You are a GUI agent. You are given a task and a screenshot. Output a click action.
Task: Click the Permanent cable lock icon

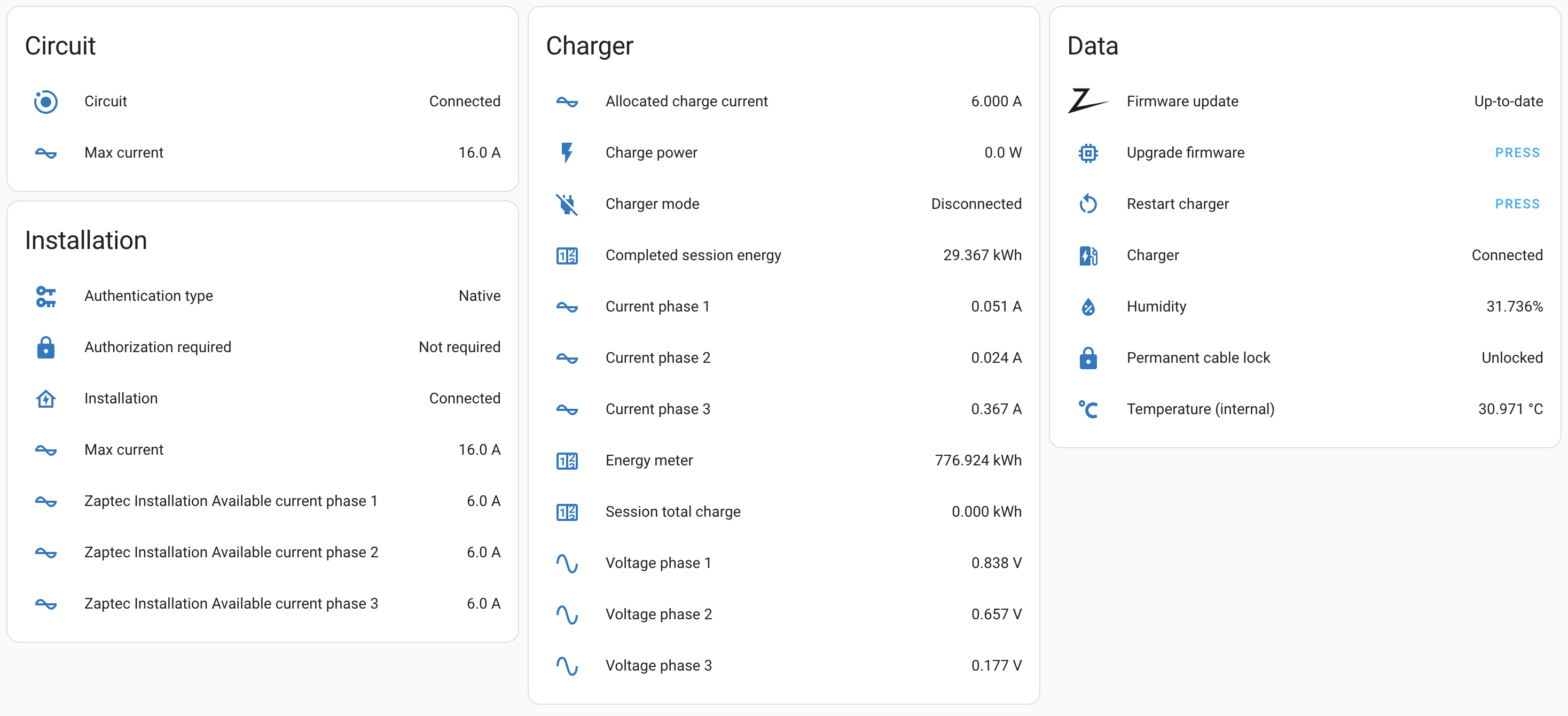coord(1088,358)
